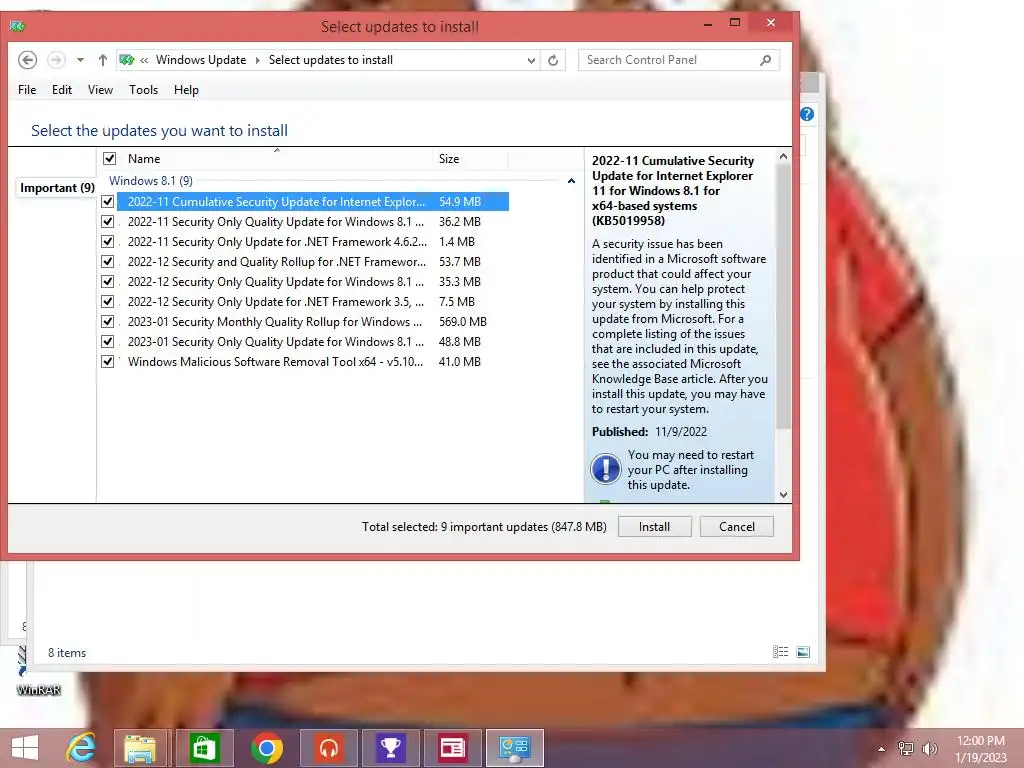Open the File menu
This screenshot has height=768, width=1024.
click(x=27, y=90)
